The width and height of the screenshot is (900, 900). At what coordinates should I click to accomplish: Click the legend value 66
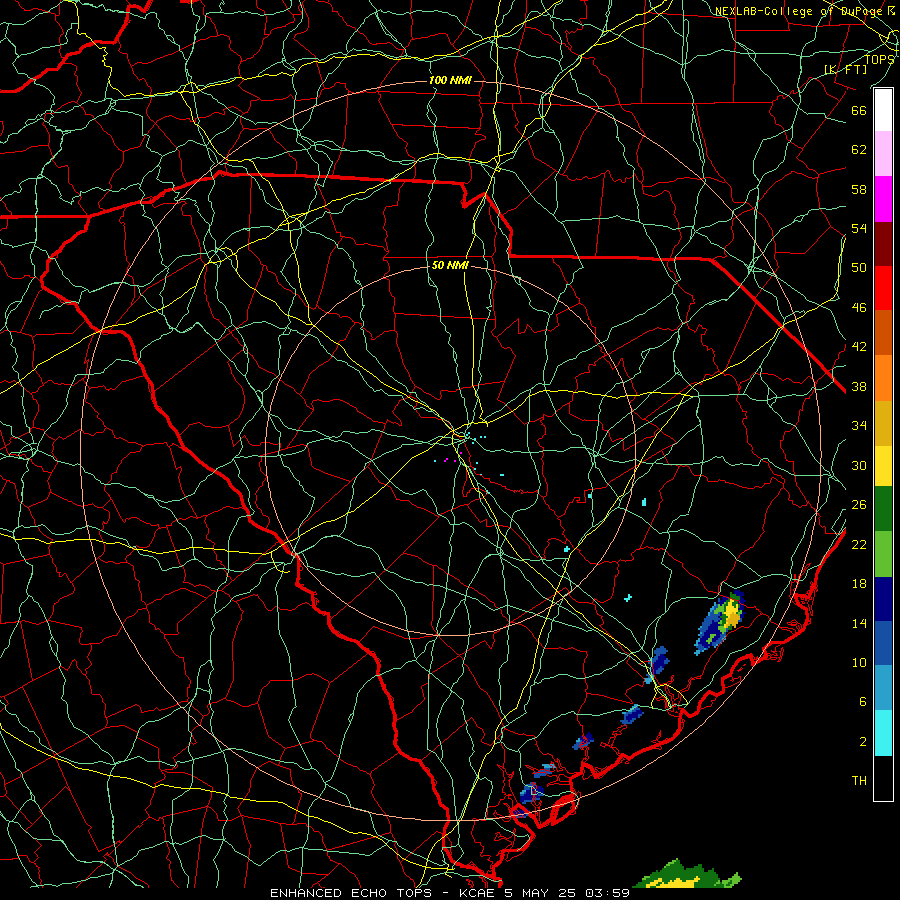pos(859,110)
